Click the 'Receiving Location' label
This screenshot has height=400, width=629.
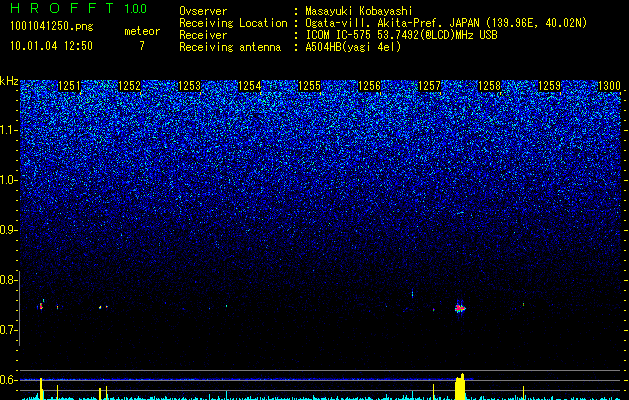(233, 23)
